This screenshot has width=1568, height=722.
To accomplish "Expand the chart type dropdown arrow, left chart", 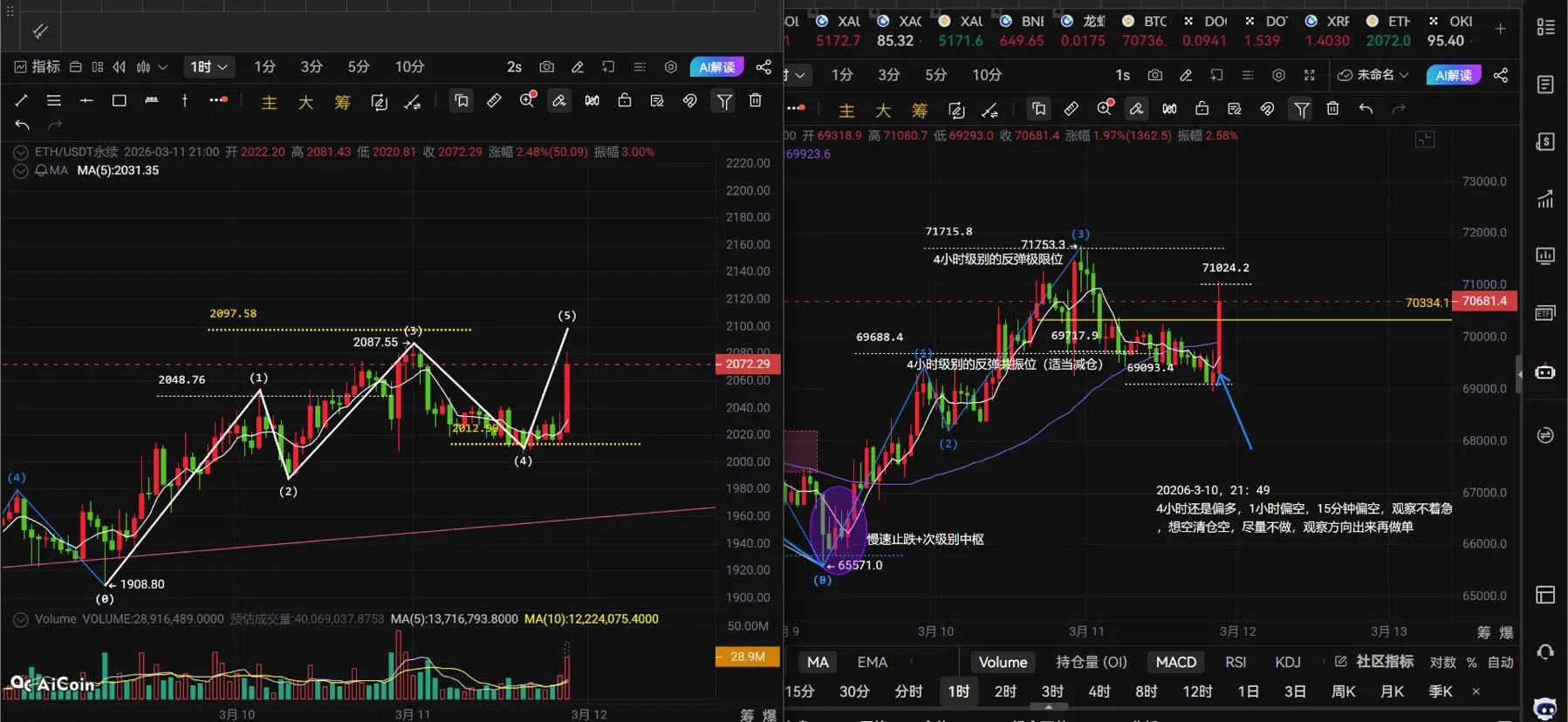I will (162, 66).
